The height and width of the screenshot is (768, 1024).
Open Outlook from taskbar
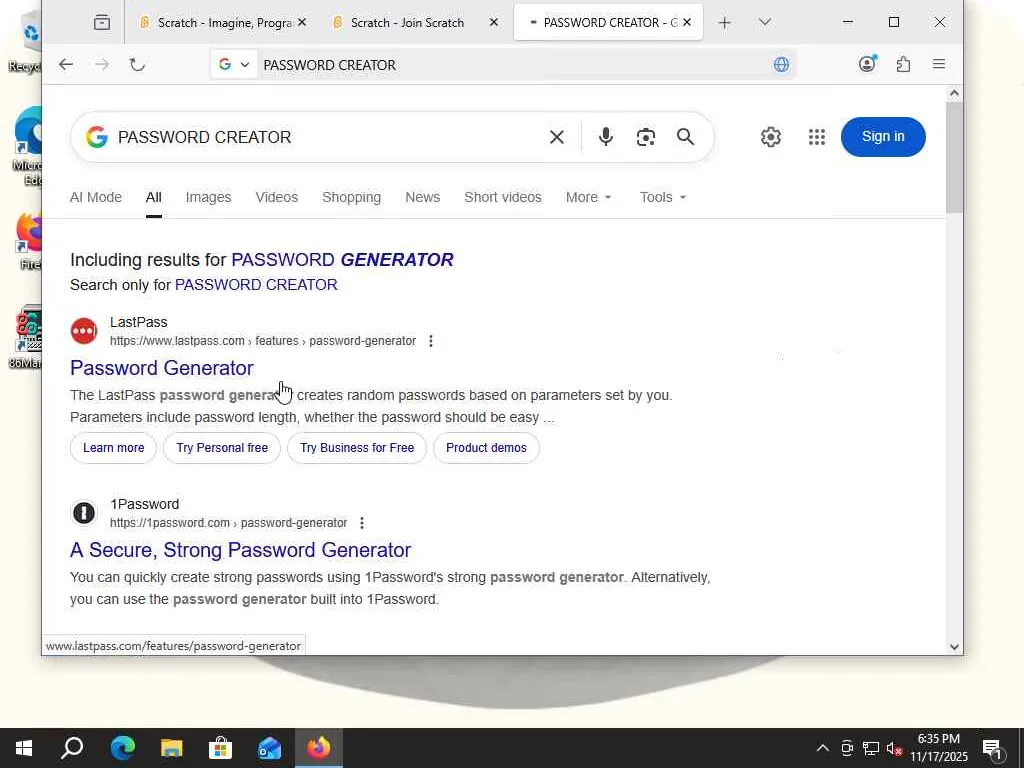click(269, 748)
